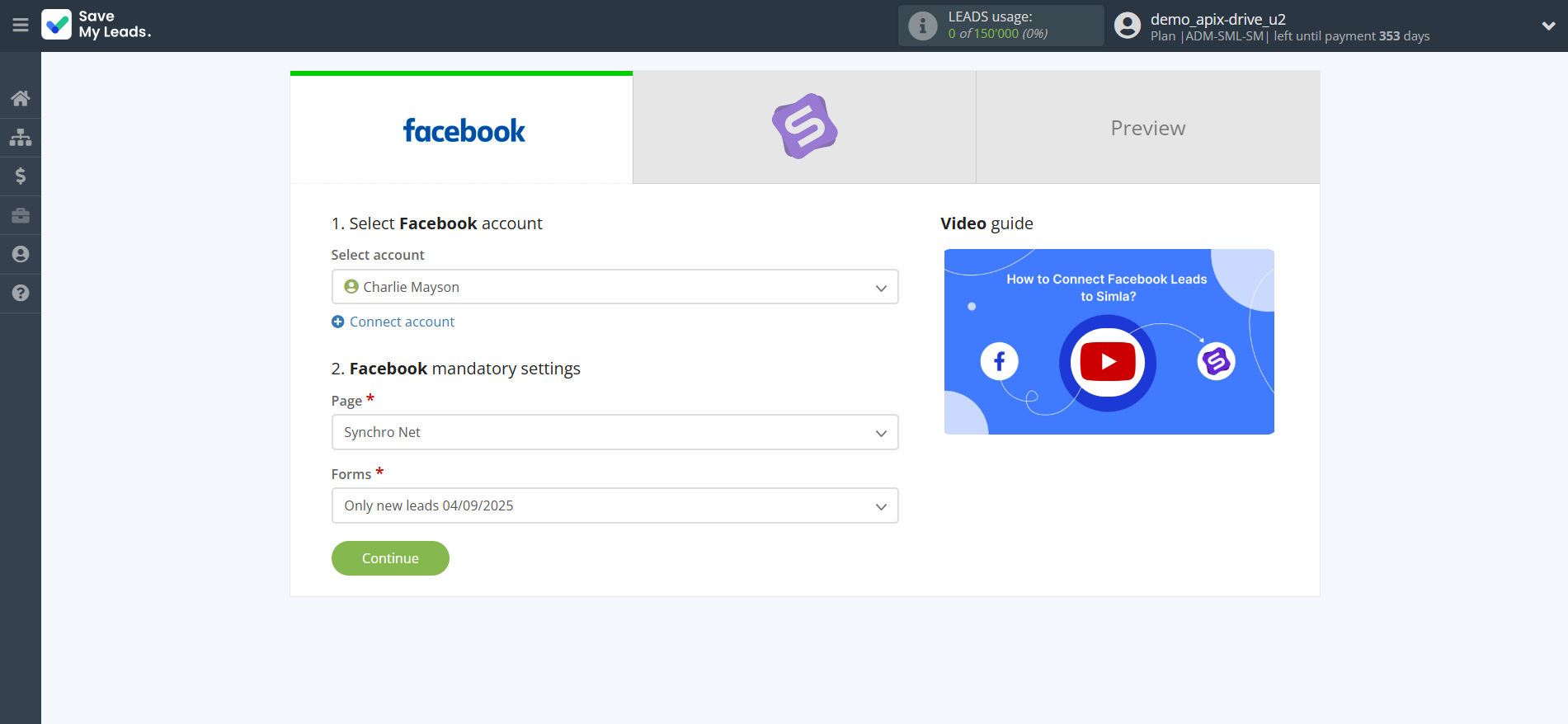1568x724 pixels.
Task: Open connections sitemap icon in sidebar
Action: click(x=21, y=137)
